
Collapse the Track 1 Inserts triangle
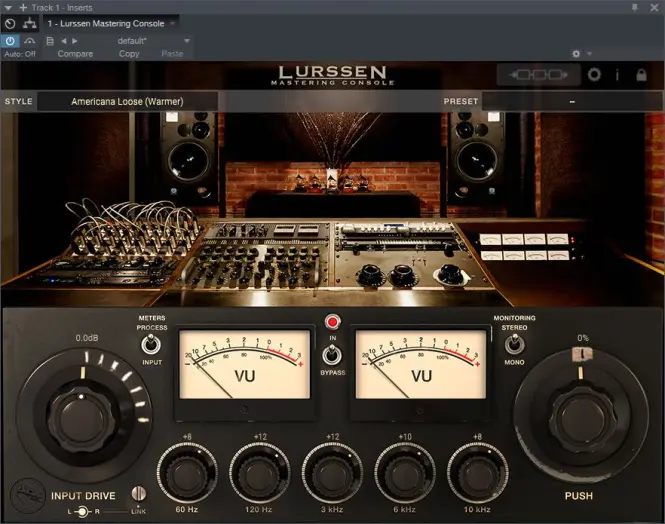(8, 8)
